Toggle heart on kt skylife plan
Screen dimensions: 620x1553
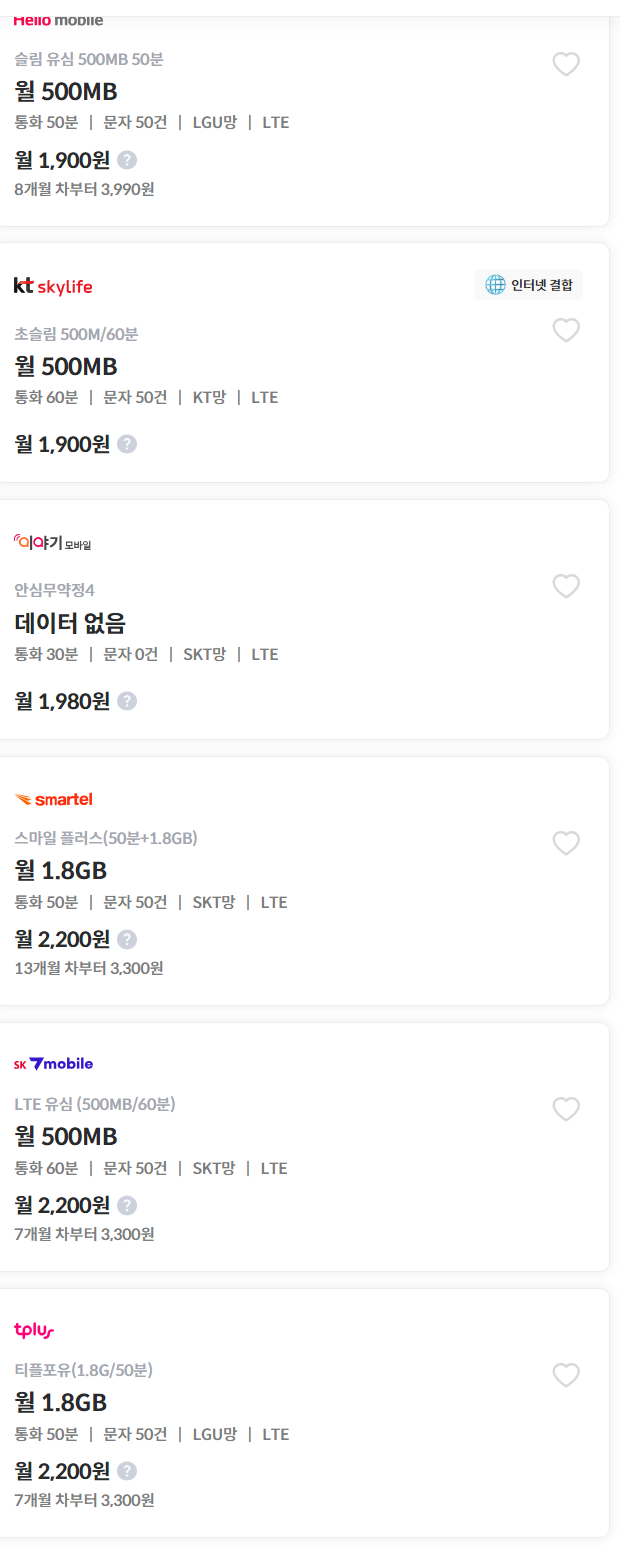[566, 330]
